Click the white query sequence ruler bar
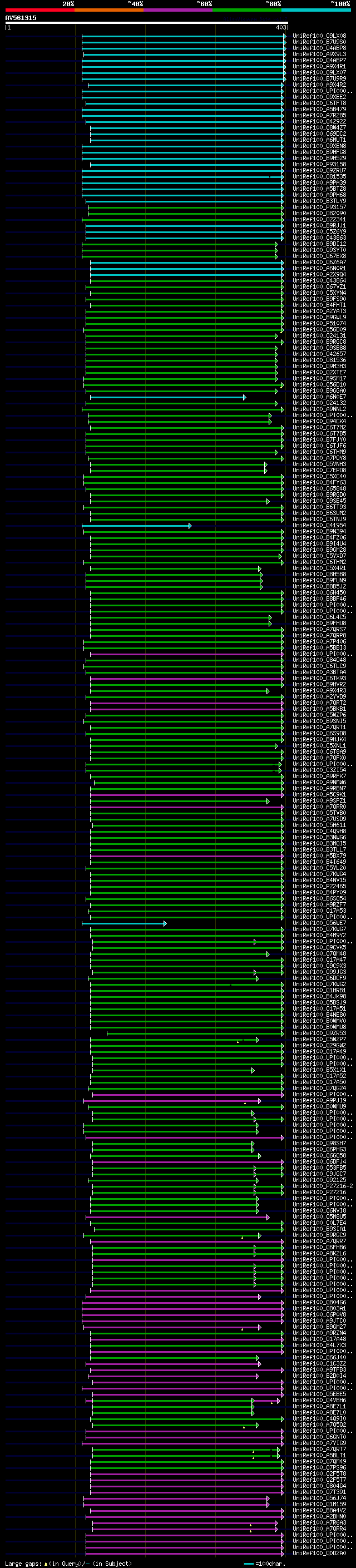 [x=146, y=22]
